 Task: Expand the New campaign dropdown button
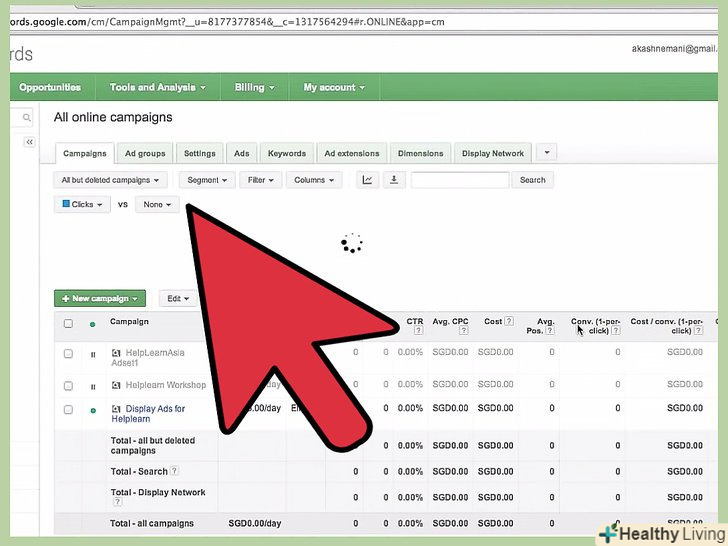click(100, 299)
